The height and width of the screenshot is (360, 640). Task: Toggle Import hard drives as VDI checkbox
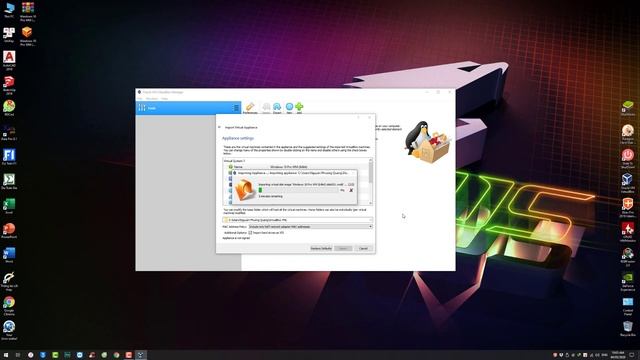250,233
